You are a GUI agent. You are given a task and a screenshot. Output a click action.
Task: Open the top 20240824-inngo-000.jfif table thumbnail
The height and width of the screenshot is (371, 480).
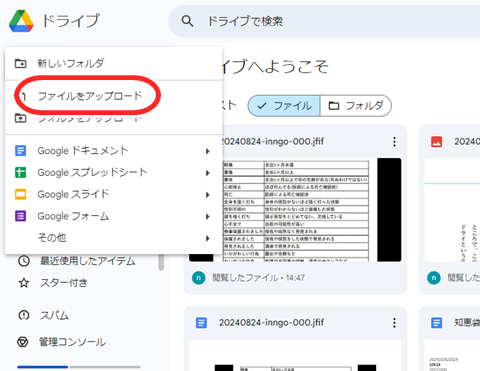coord(295,210)
